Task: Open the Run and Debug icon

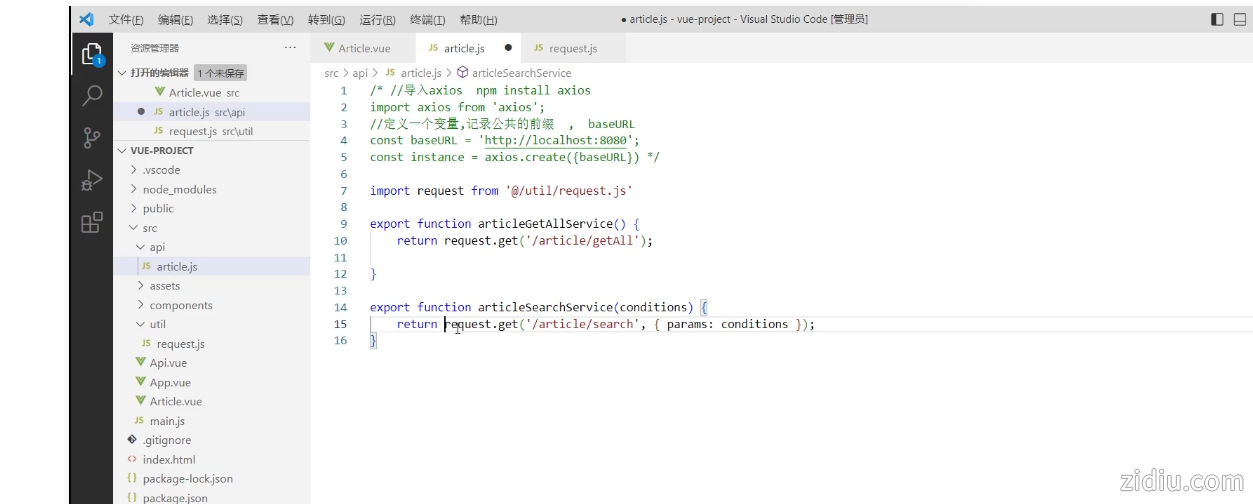Action: tap(91, 181)
